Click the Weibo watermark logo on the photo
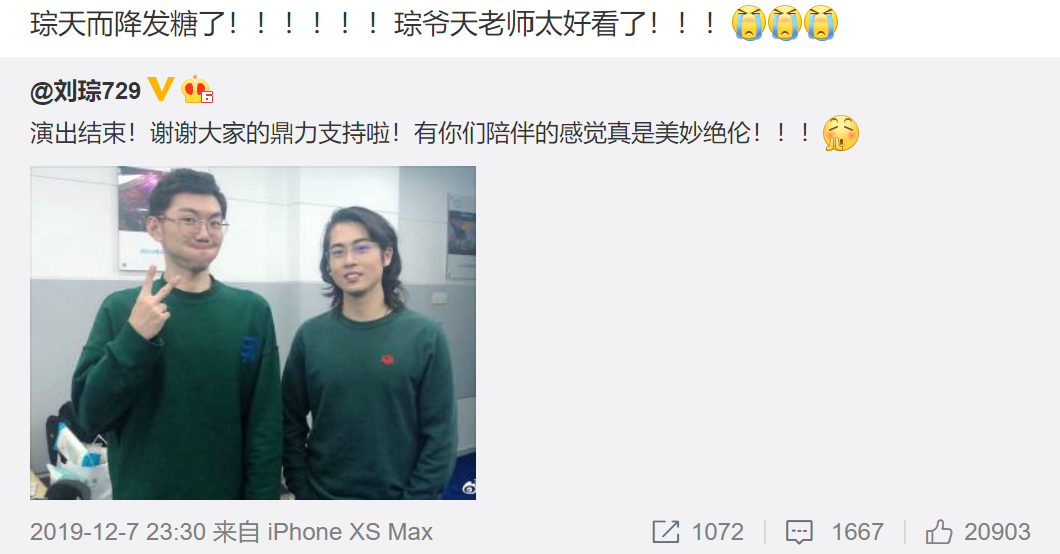Image resolution: width=1060 pixels, height=554 pixels. tap(468, 487)
